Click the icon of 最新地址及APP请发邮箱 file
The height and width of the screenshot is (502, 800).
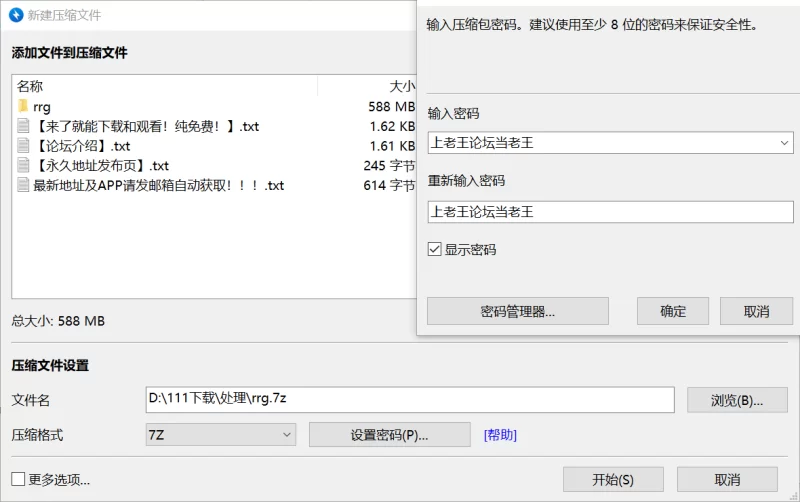click(x=23, y=185)
